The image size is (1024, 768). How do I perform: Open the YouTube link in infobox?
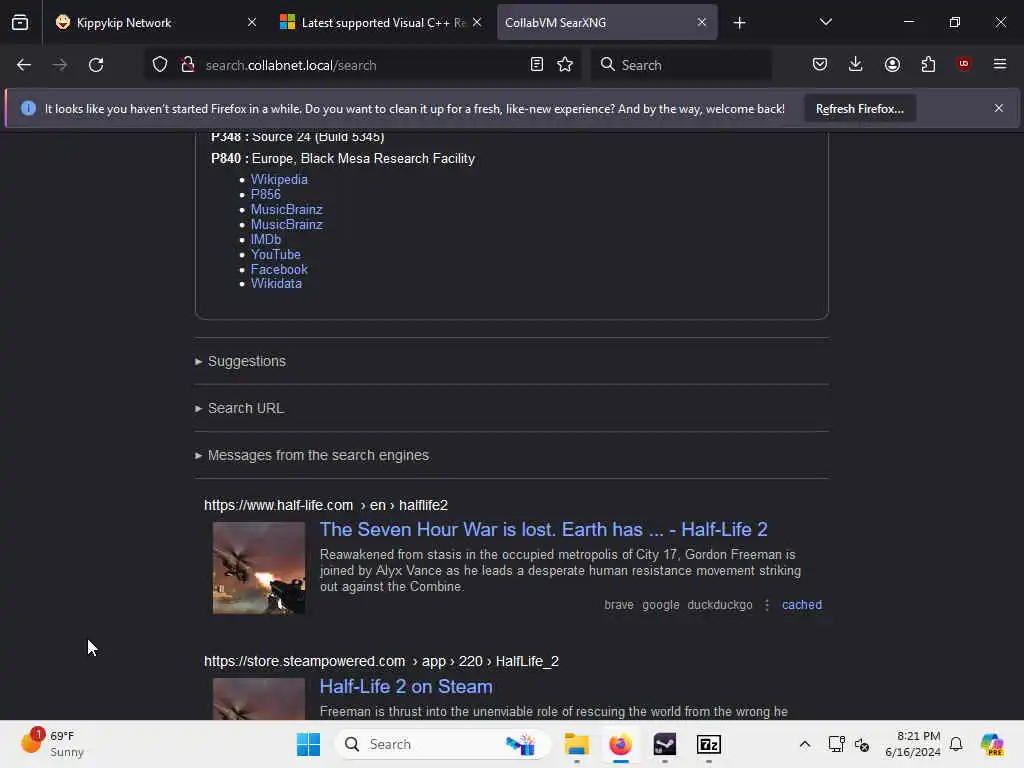click(x=276, y=255)
